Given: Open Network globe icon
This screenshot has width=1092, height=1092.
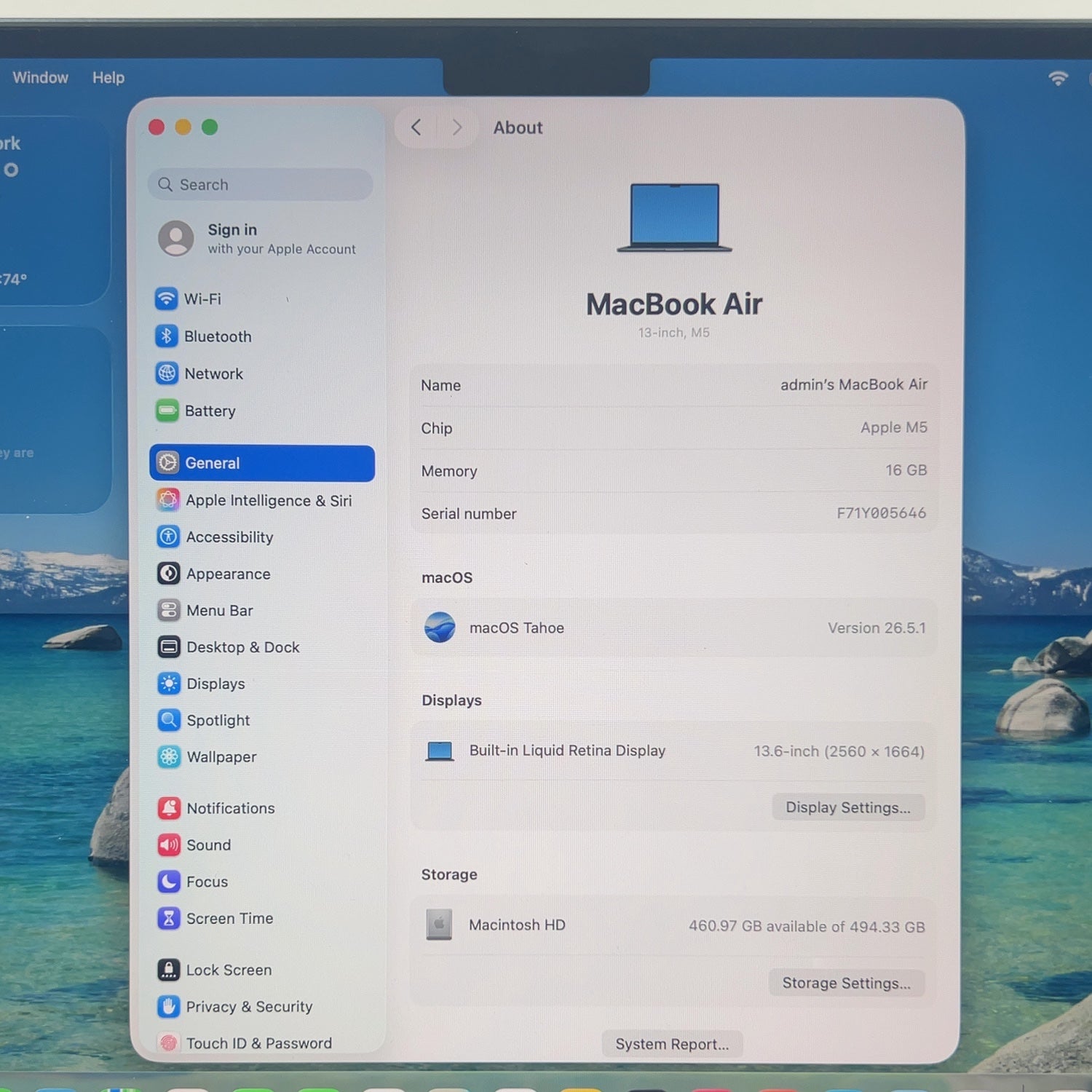Looking at the screenshot, I should point(167,373).
